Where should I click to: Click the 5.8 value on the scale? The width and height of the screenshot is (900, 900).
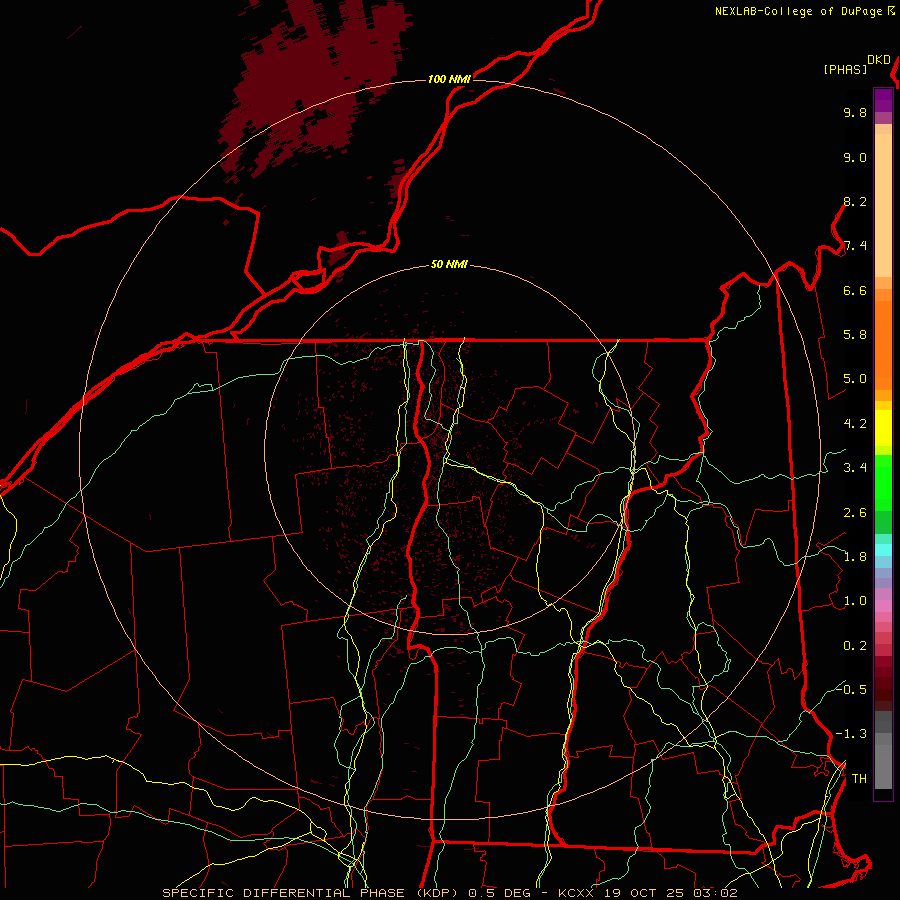(x=855, y=335)
